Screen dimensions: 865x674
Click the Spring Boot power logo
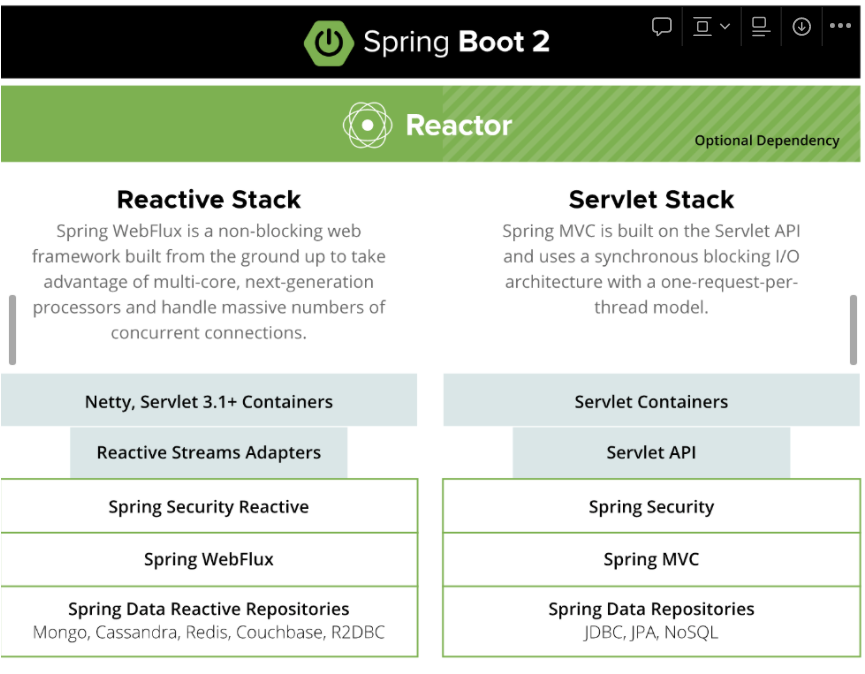(329, 42)
